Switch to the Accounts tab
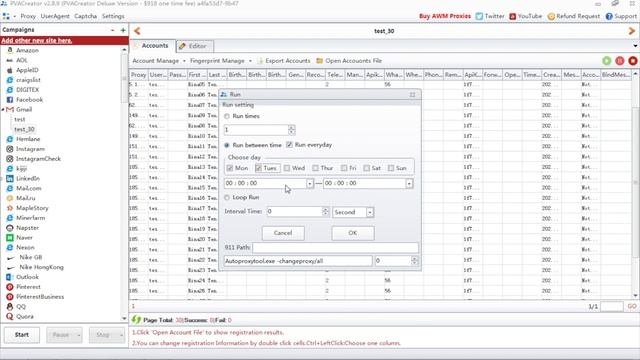 click(153, 46)
